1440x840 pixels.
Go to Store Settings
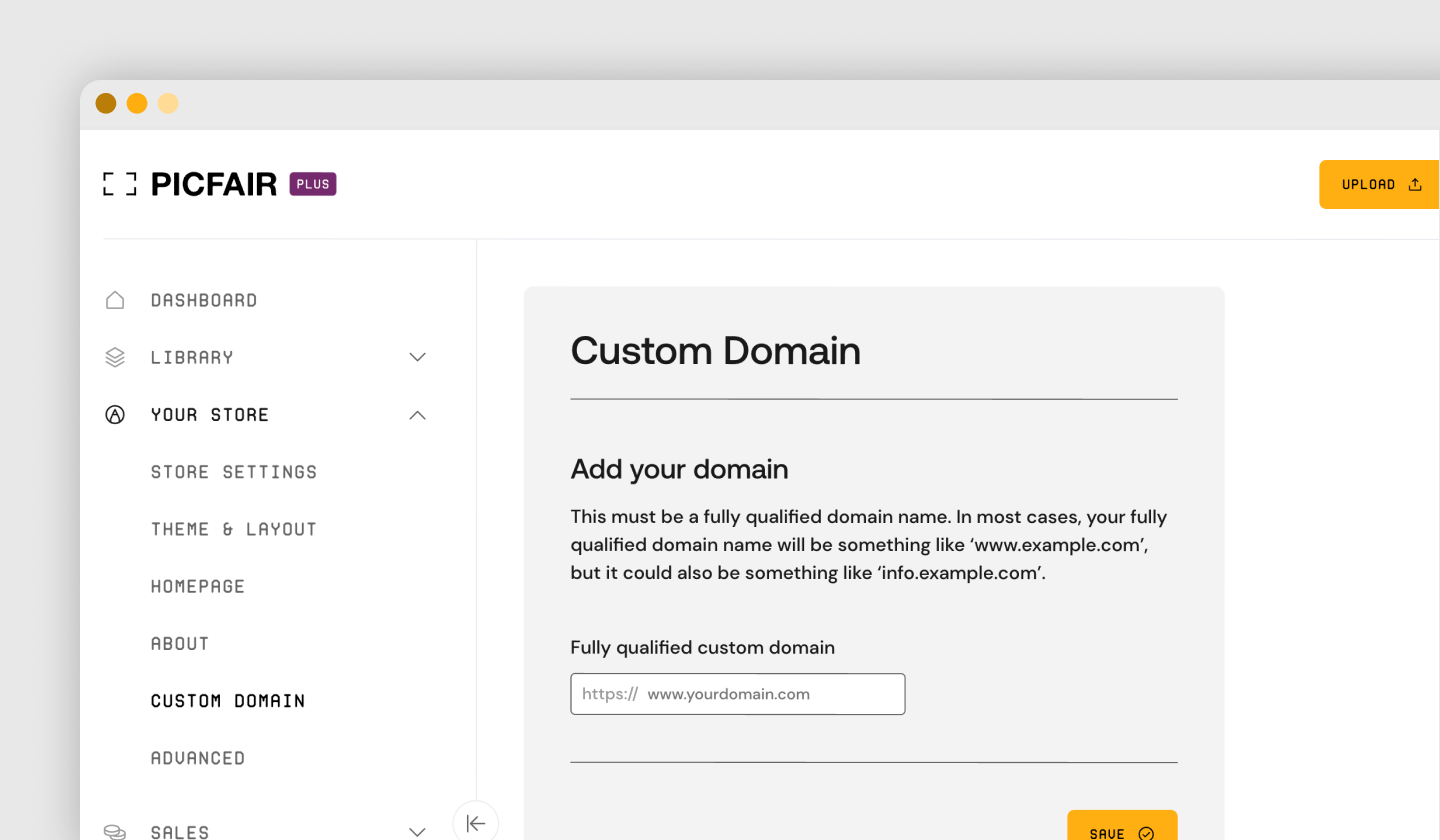234,472
